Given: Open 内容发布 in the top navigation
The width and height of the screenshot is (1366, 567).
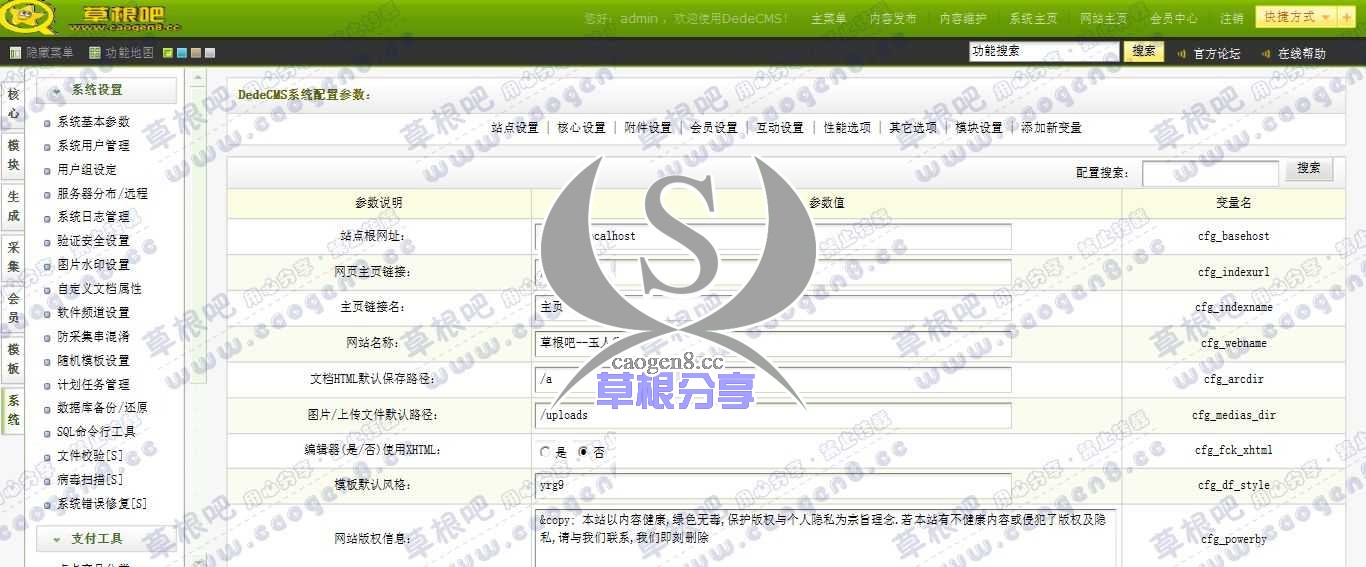Looking at the screenshot, I should point(892,19).
